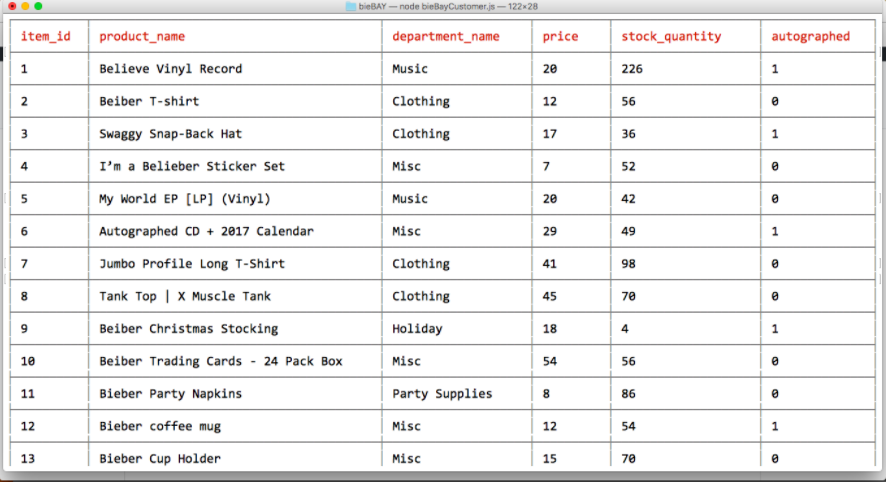The image size is (887, 482).
Task: Select the Bieber coffee mug product text
Action: pos(160,426)
